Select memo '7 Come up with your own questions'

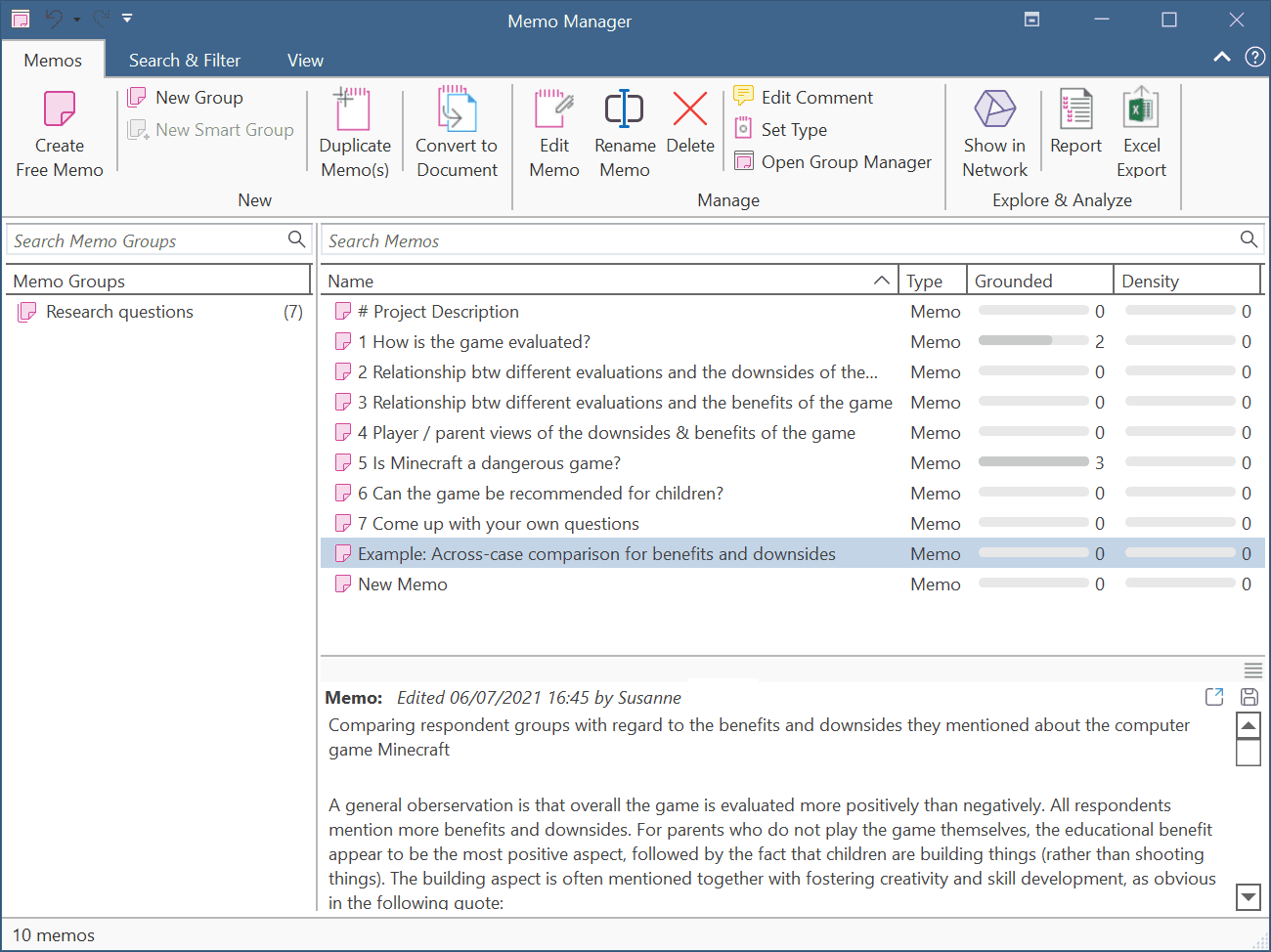pyautogui.click(x=793, y=524)
